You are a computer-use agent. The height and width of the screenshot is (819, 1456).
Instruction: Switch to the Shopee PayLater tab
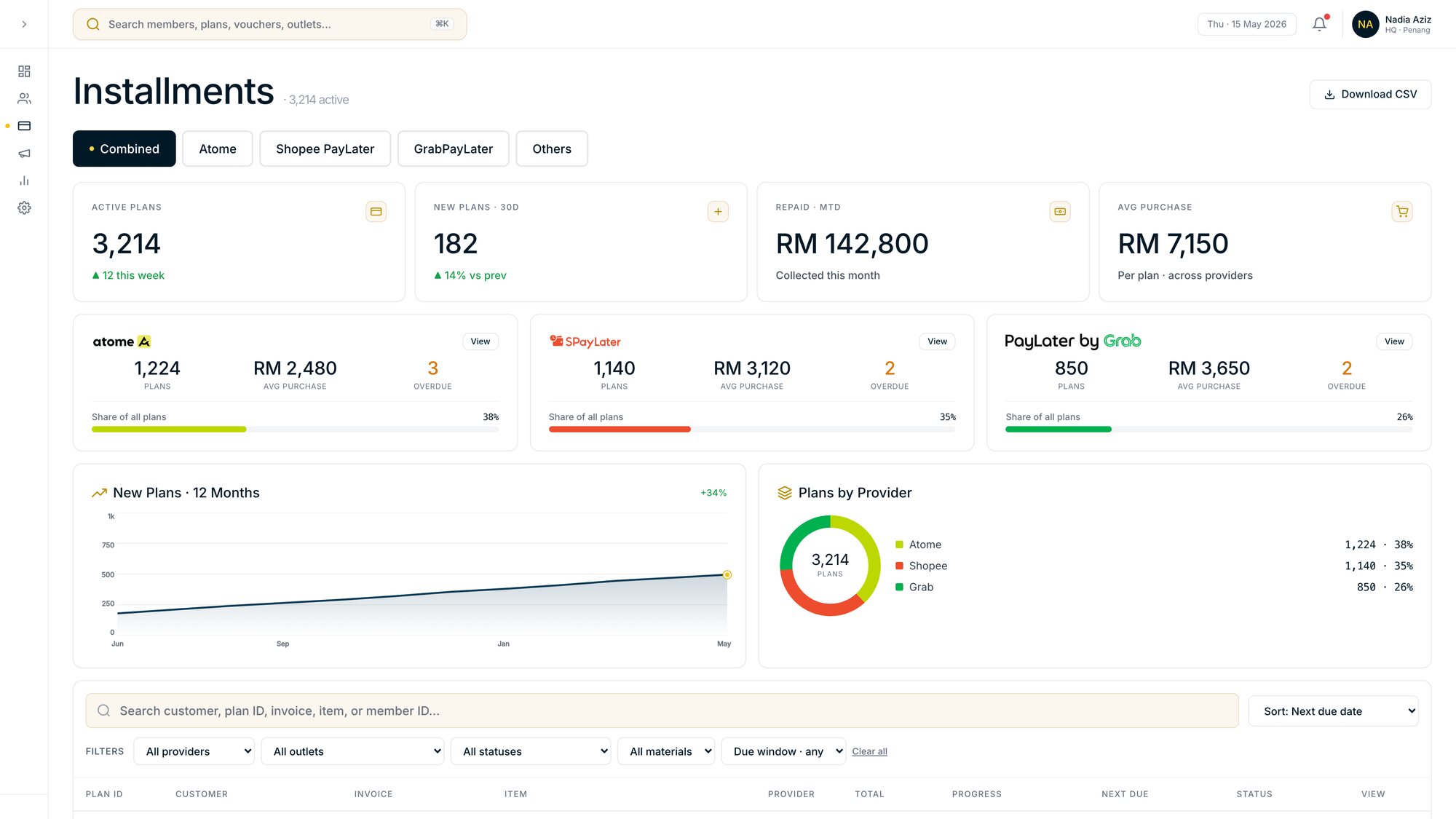click(325, 149)
